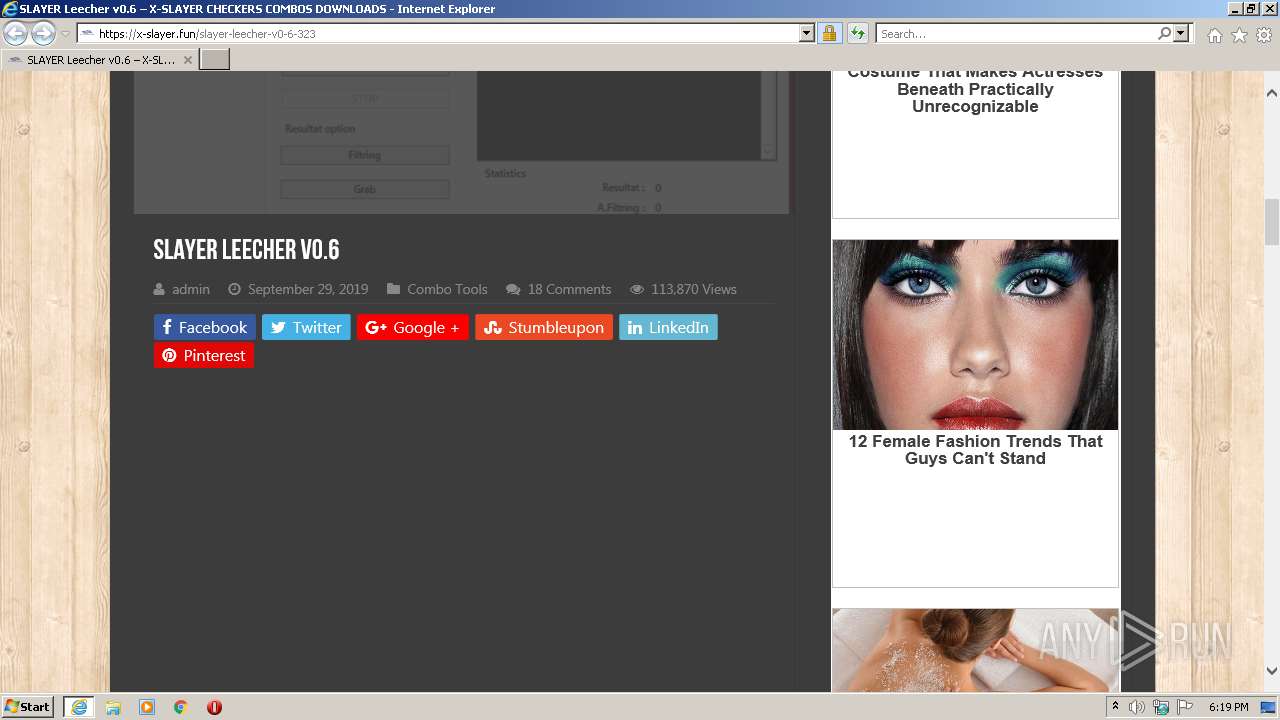Click the admin author link
The height and width of the screenshot is (720, 1280).
click(x=191, y=289)
